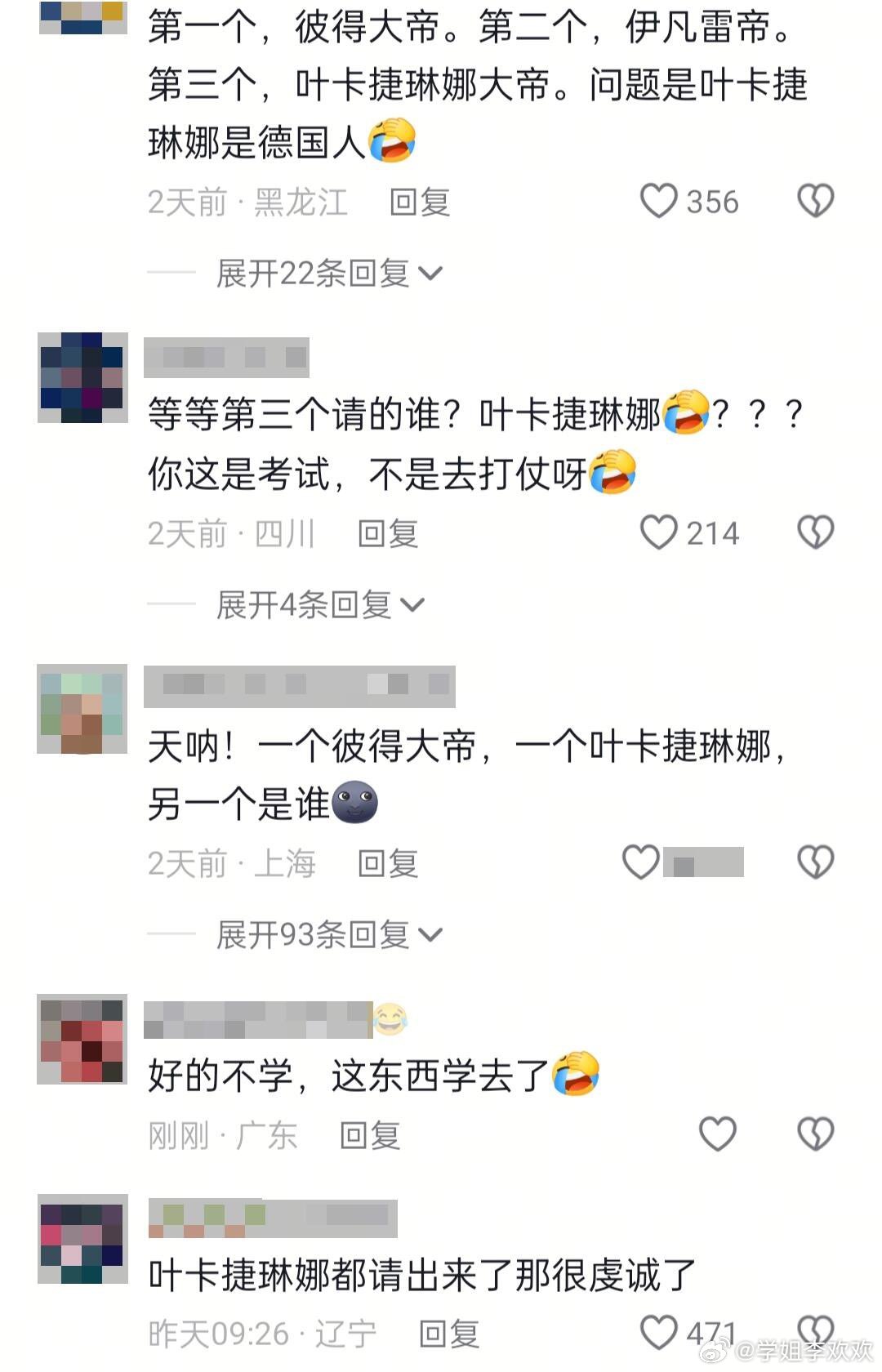Viewport: 882px width, 1372px height.
Task: Like the comment with 356 likes
Action: (659, 201)
